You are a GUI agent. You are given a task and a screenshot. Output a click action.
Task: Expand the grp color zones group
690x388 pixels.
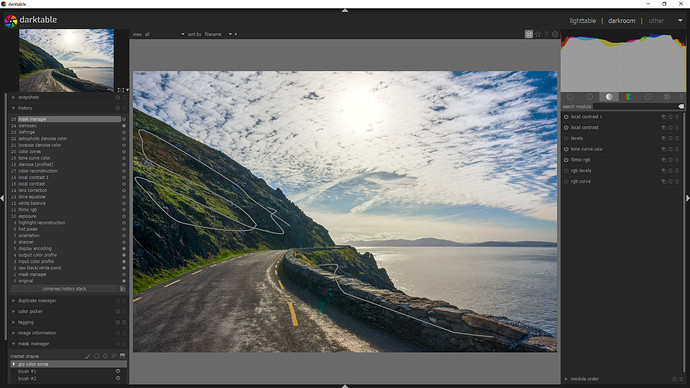(x=14, y=364)
